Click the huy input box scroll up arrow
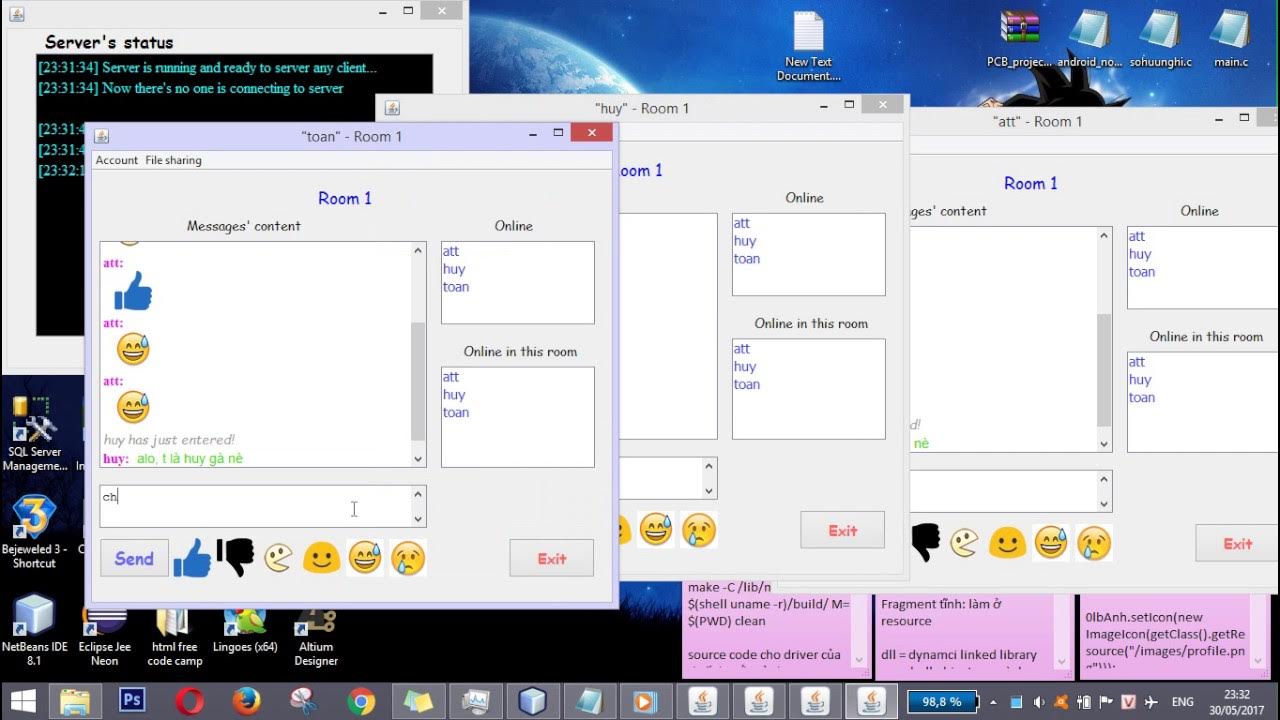Image resolution: width=1280 pixels, height=720 pixels. 709,466
